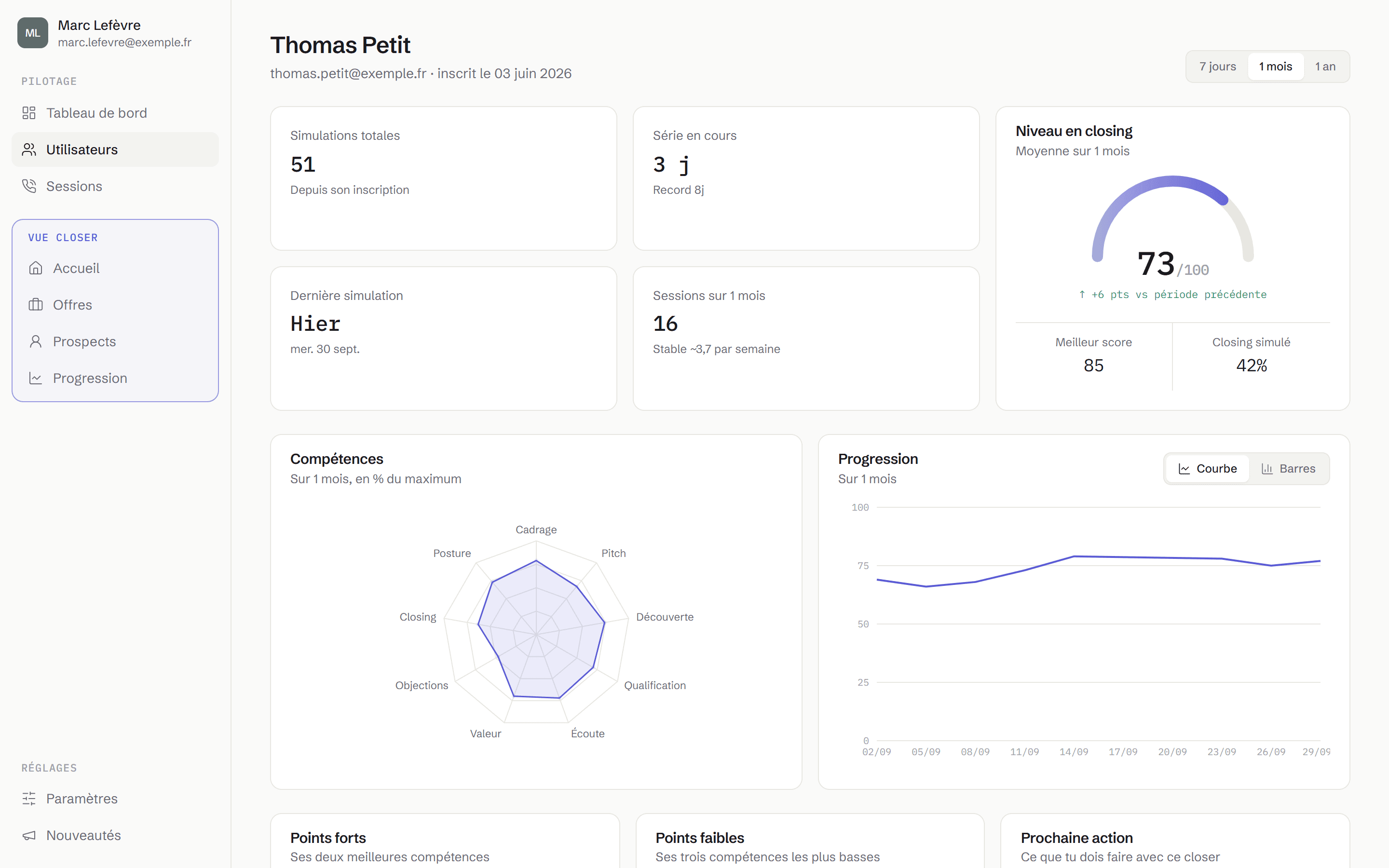The image size is (1389, 868).
Task: Click the Simulations totales value 51
Action: pyautogui.click(x=303, y=165)
